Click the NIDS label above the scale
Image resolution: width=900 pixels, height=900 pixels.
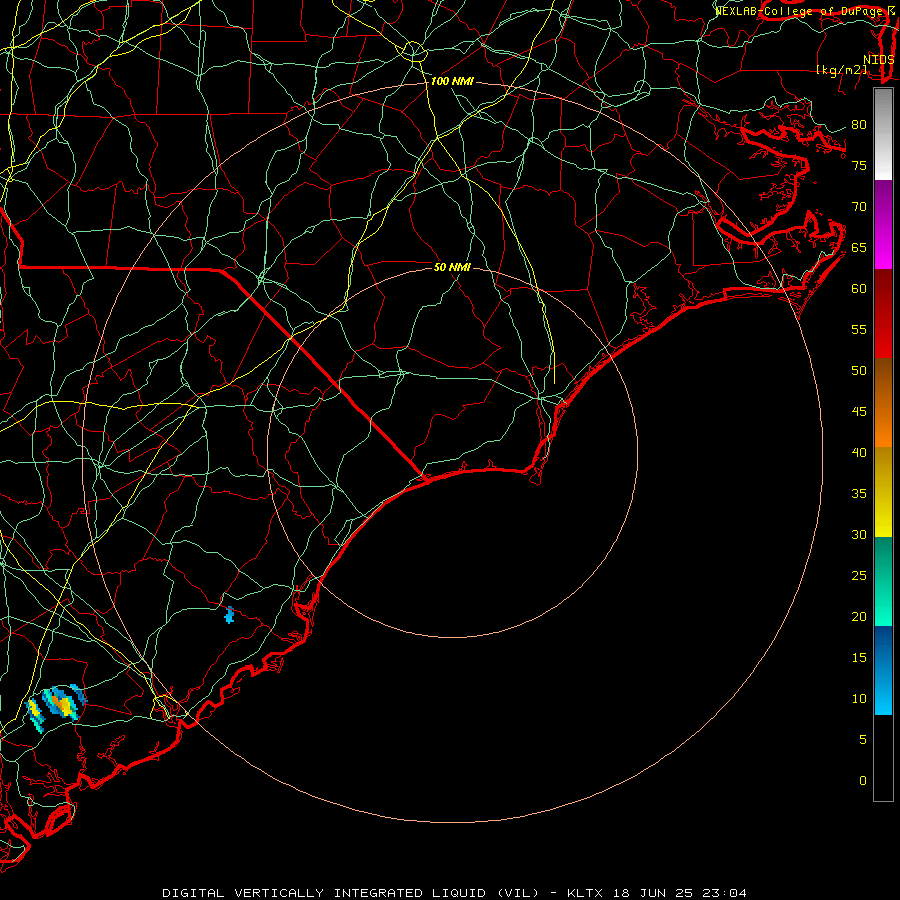[x=878, y=60]
